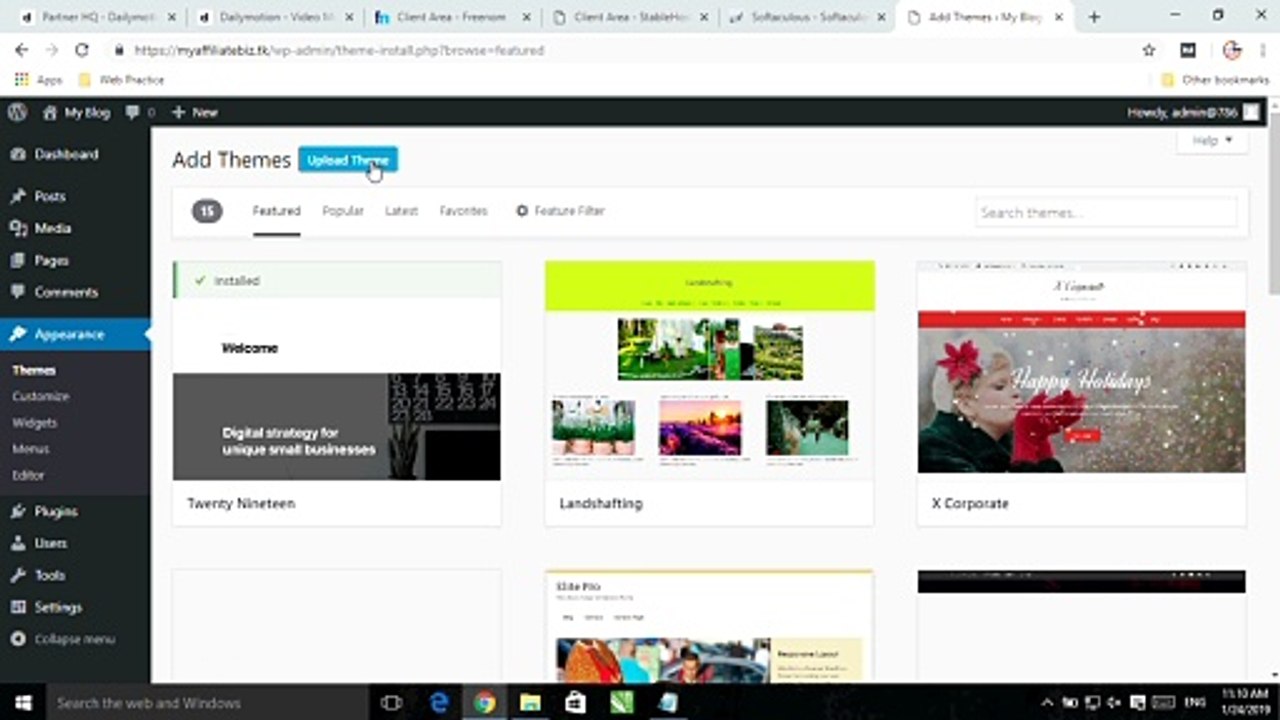This screenshot has height=720, width=1280.
Task: Click the browser address bar
Action: (x=620, y=50)
